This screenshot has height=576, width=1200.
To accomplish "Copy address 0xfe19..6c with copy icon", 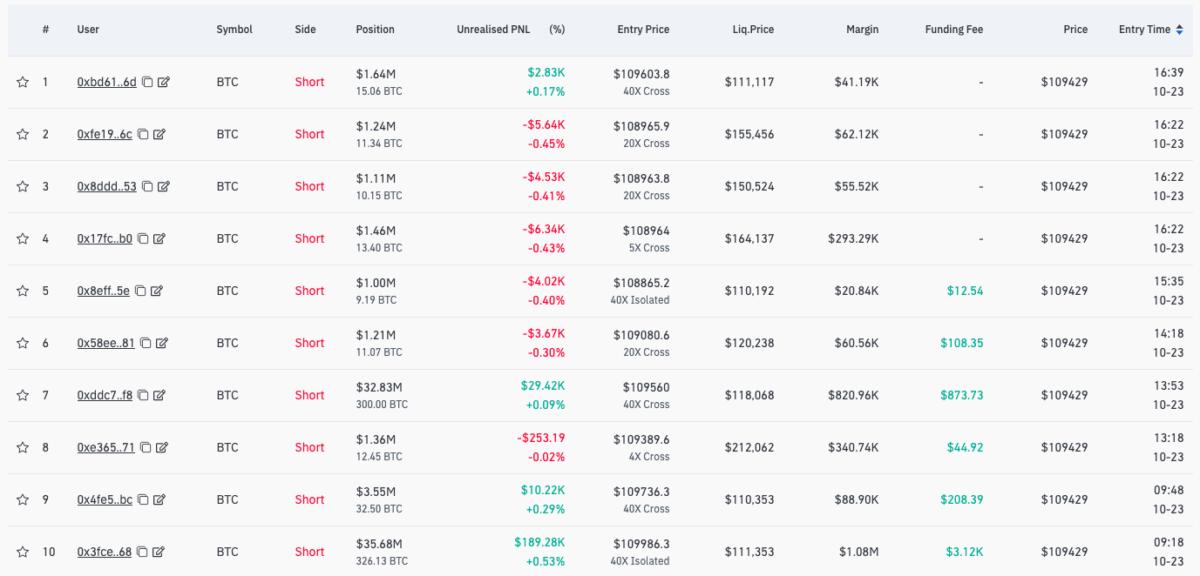I will [x=143, y=134].
